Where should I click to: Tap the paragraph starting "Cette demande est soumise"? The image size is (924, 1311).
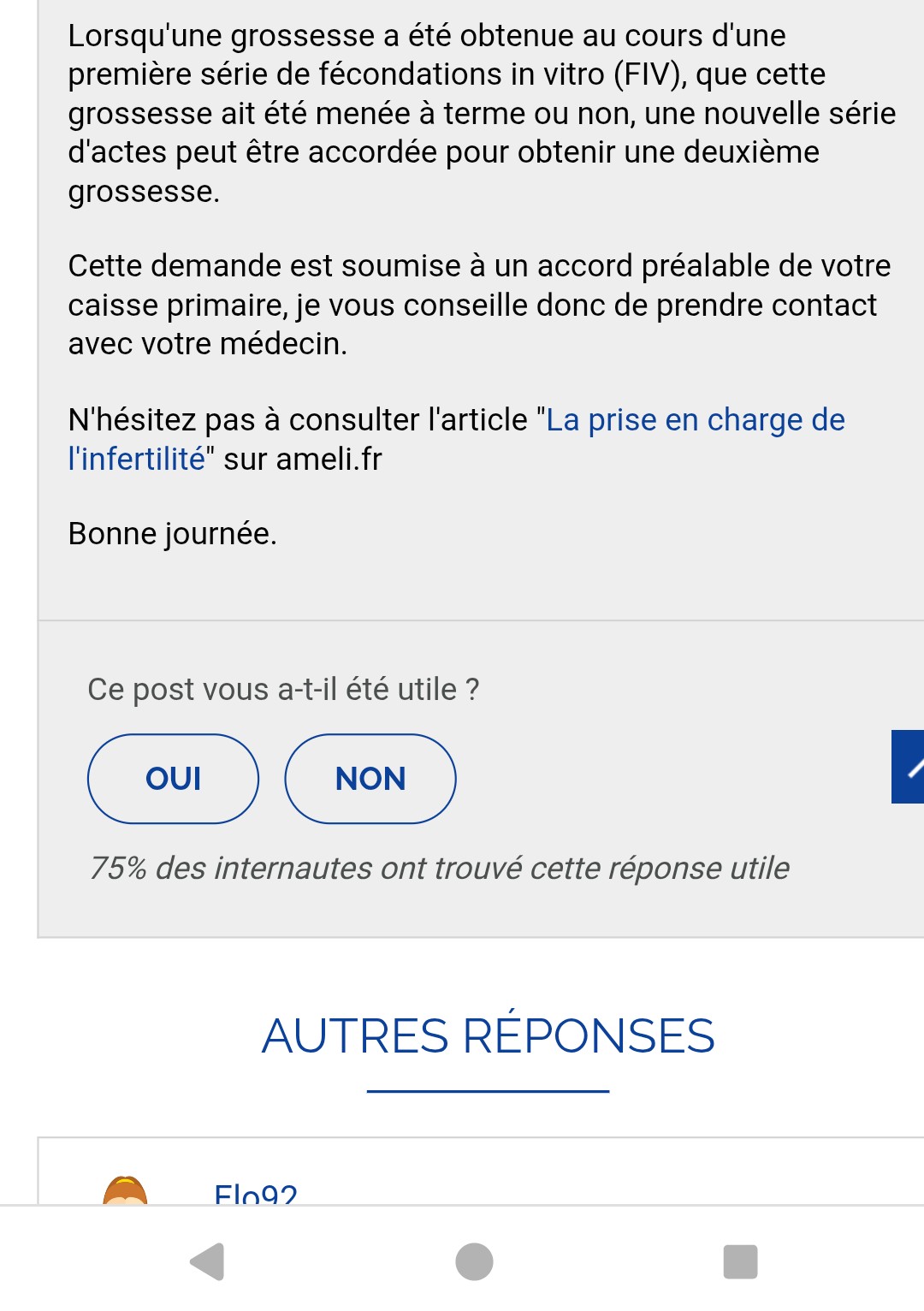point(479,305)
